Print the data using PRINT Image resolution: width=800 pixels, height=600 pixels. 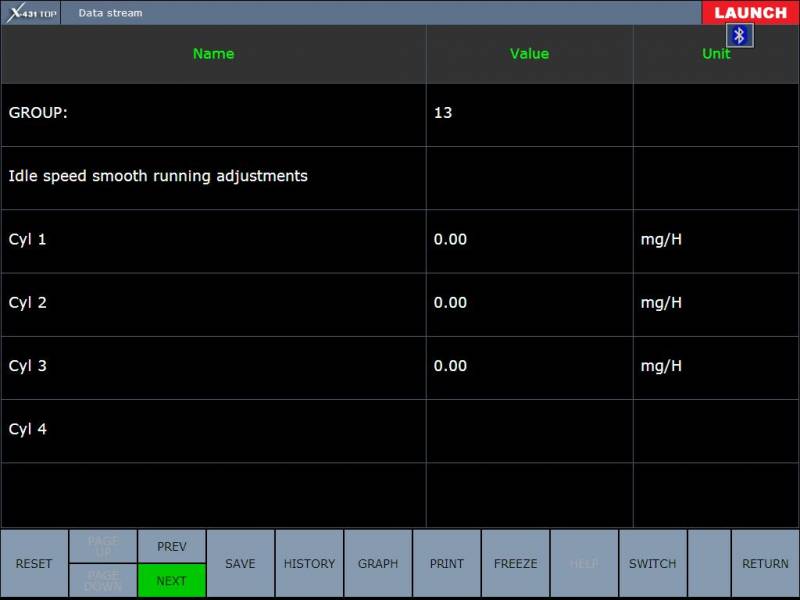447,564
